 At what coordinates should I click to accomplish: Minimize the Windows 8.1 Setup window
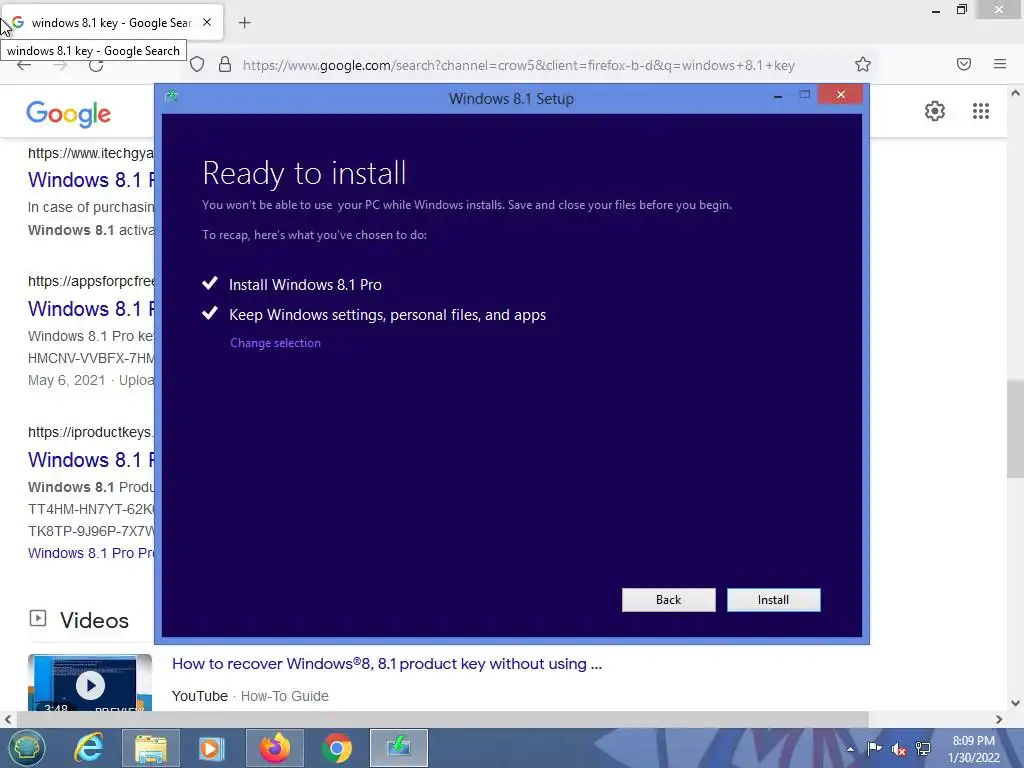[x=777, y=95]
